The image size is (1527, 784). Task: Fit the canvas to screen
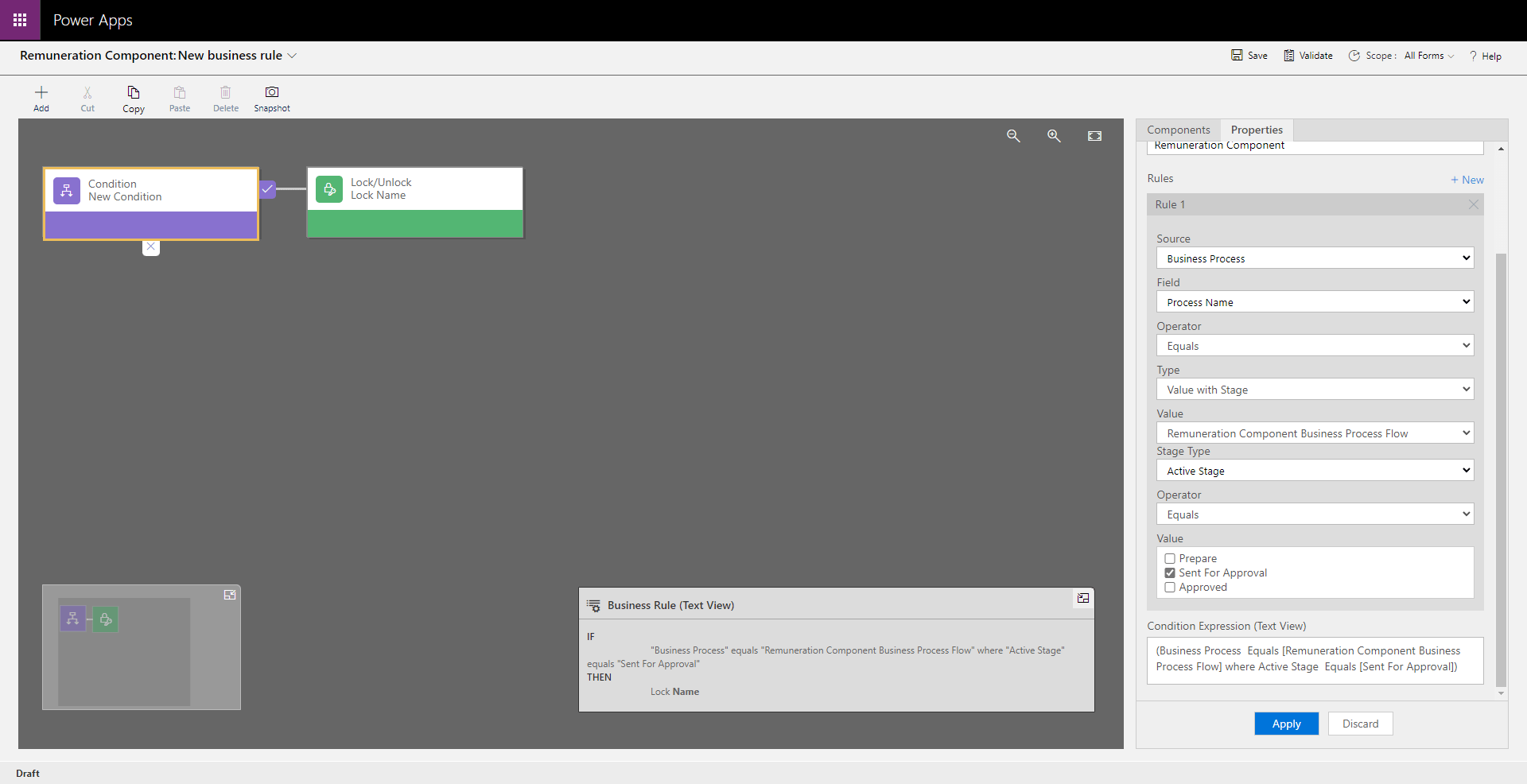pyautogui.click(x=1095, y=136)
